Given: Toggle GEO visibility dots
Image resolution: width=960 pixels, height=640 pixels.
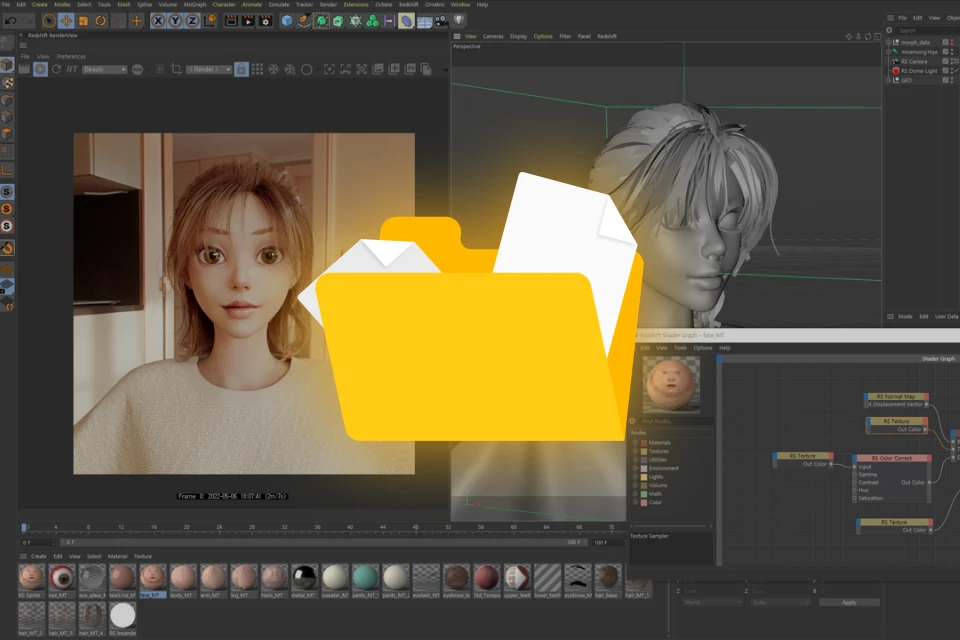Looking at the screenshot, I should click(952, 80).
